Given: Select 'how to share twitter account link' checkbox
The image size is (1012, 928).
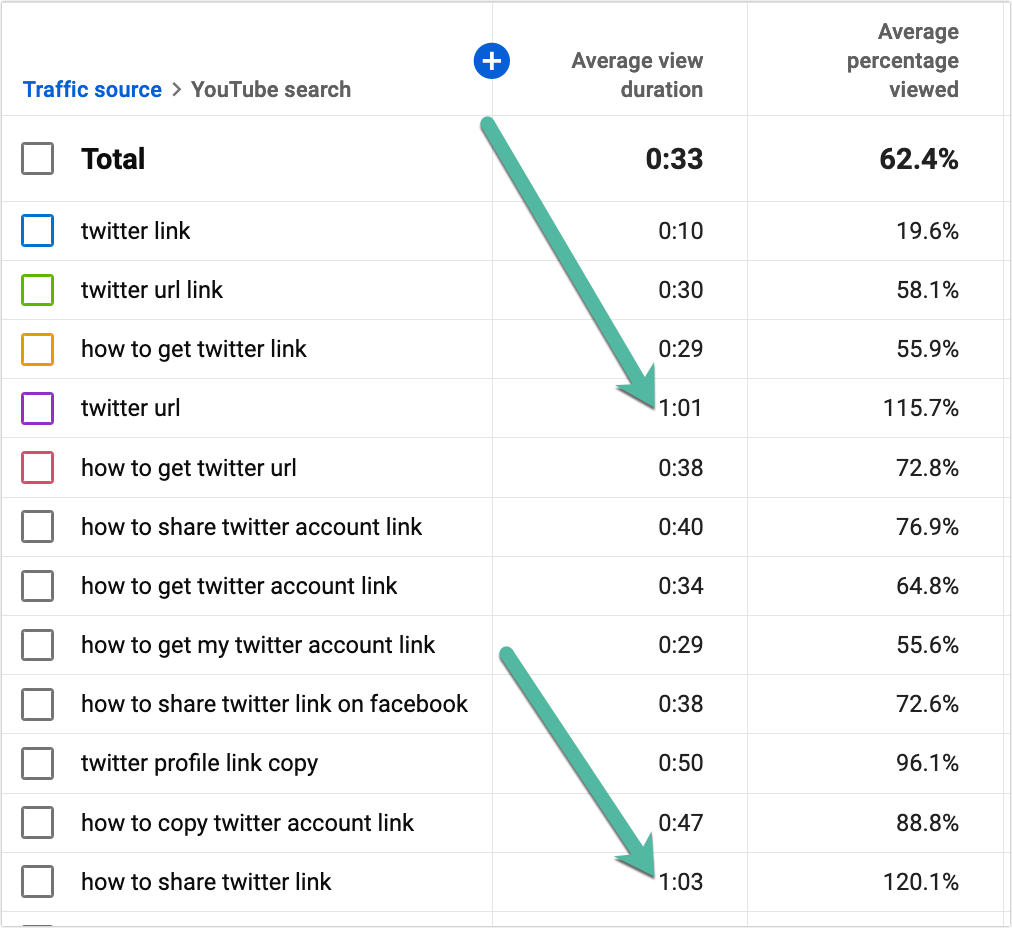Looking at the screenshot, I should click(x=37, y=527).
